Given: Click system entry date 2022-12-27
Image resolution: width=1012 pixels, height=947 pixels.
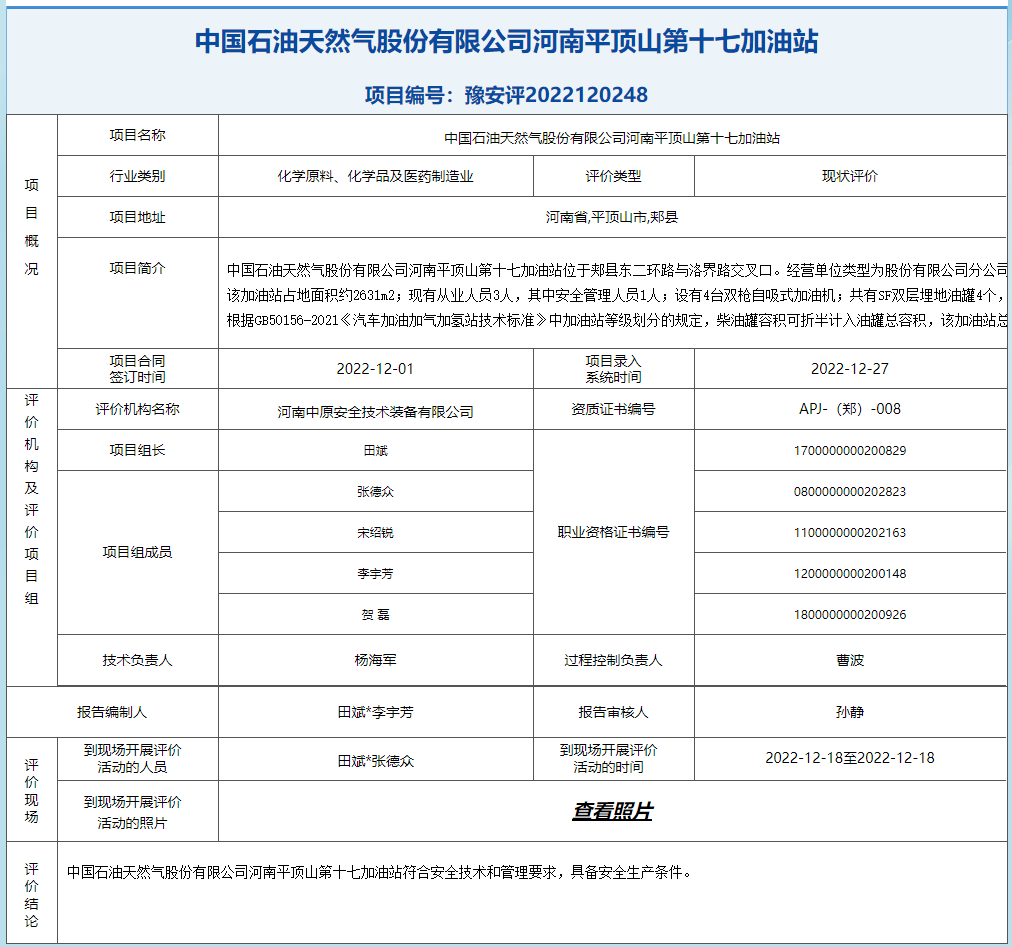Looking at the screenshot, I should click(850, 369).
